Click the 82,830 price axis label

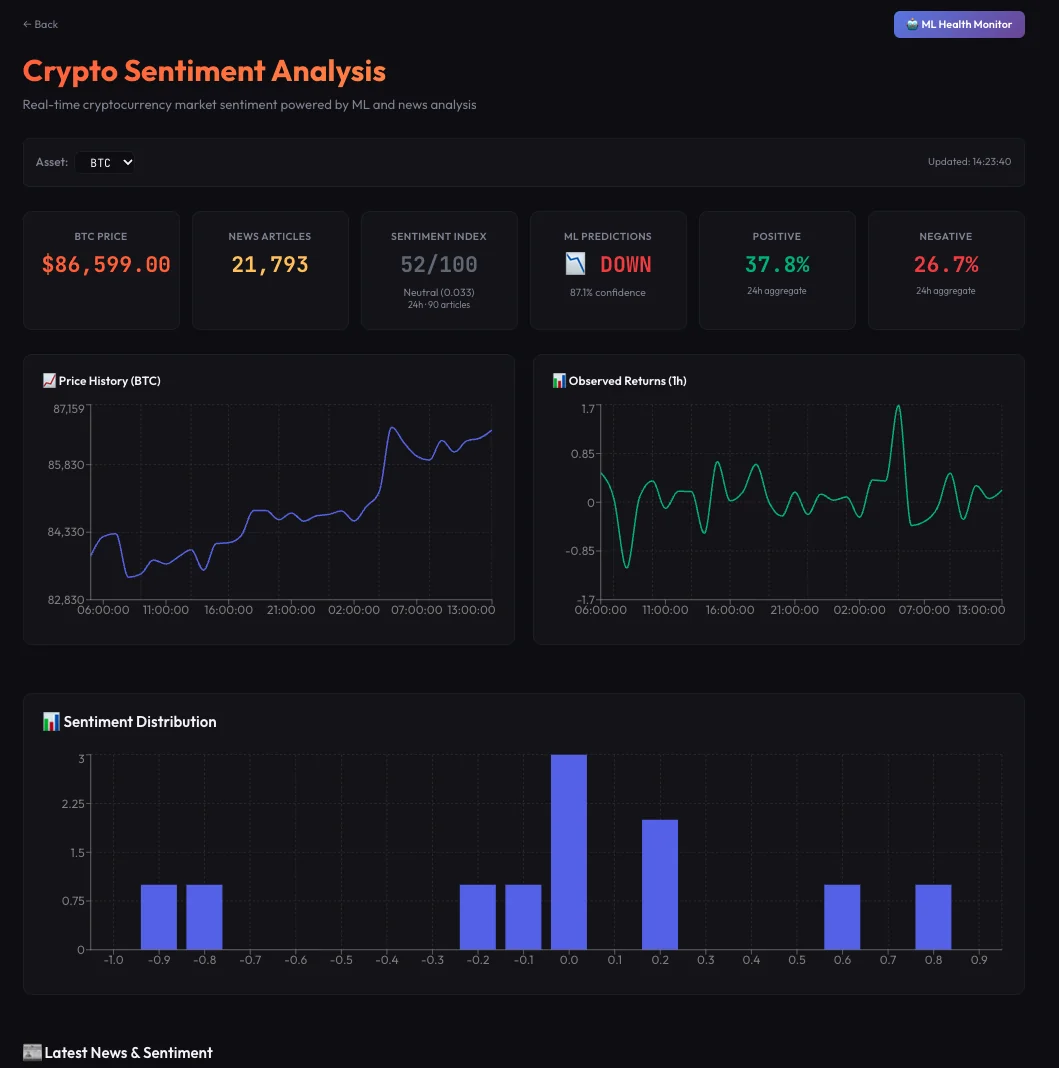65,600
